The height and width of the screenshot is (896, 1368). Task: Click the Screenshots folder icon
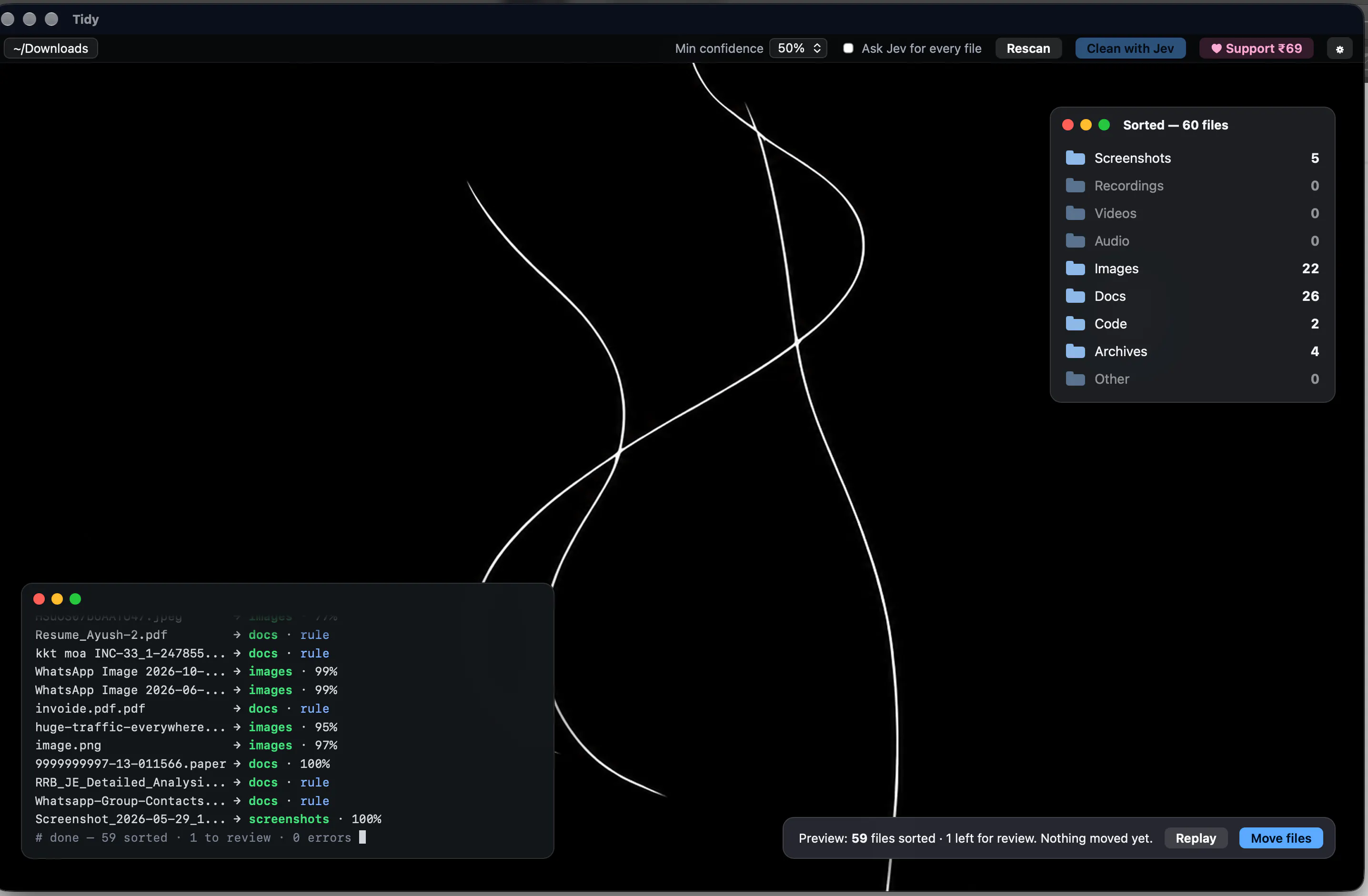click(x=1075, y=158)
